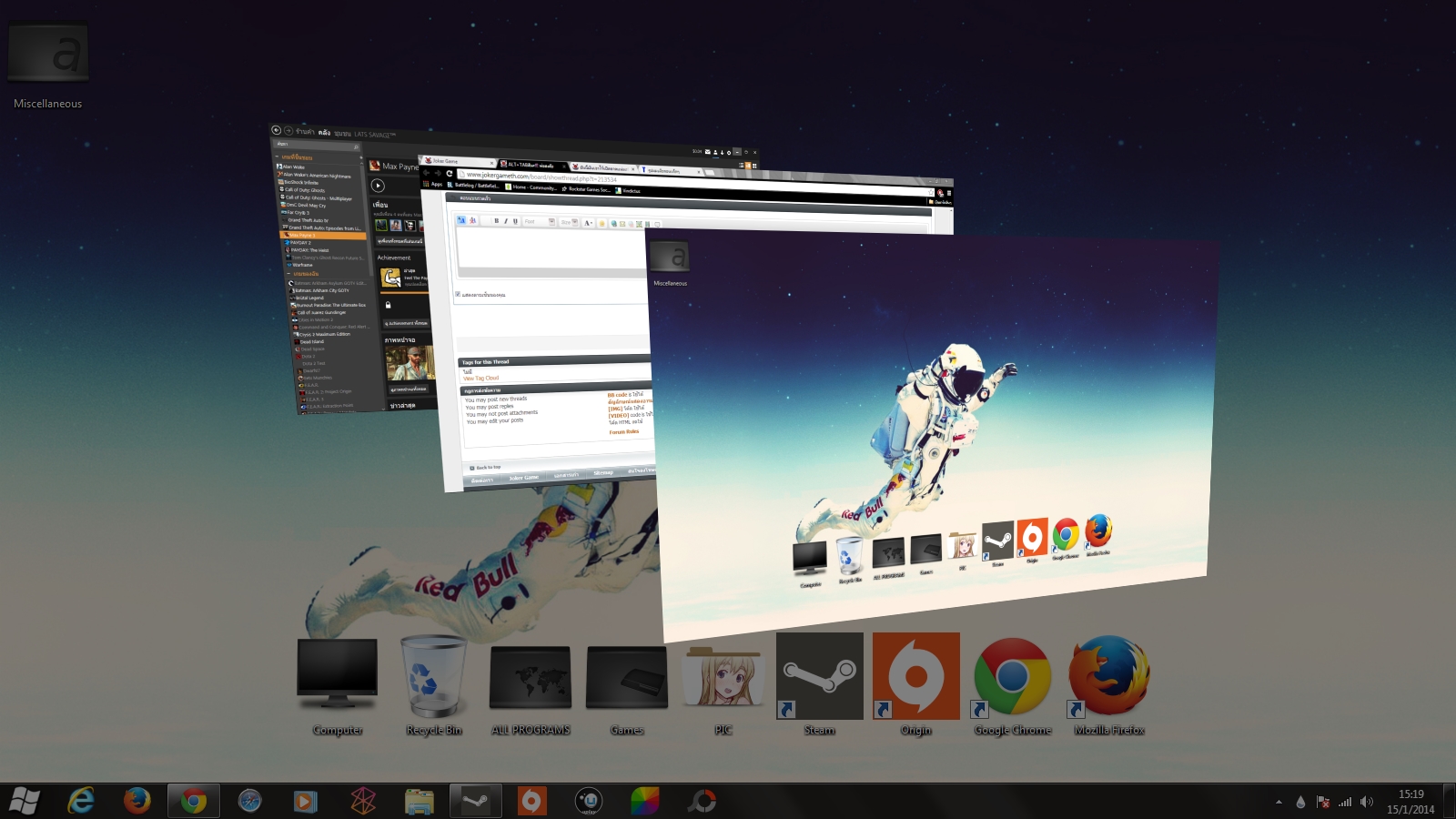Launch Internet Explorer from the taskbar
This screenshot has height=819, width=1456.
[x=82, y=802]
